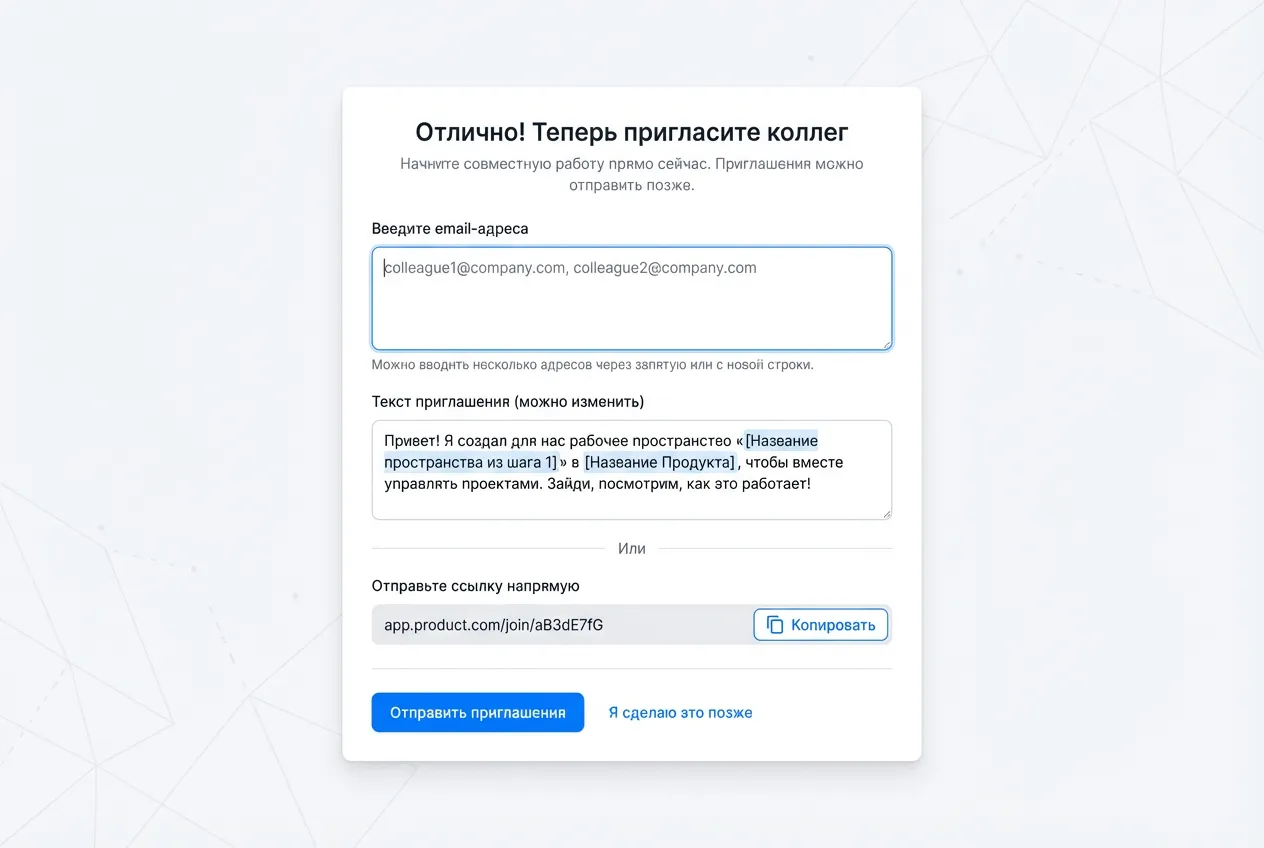Click into the invitation text box's empty bottom area

coord(630,505)
